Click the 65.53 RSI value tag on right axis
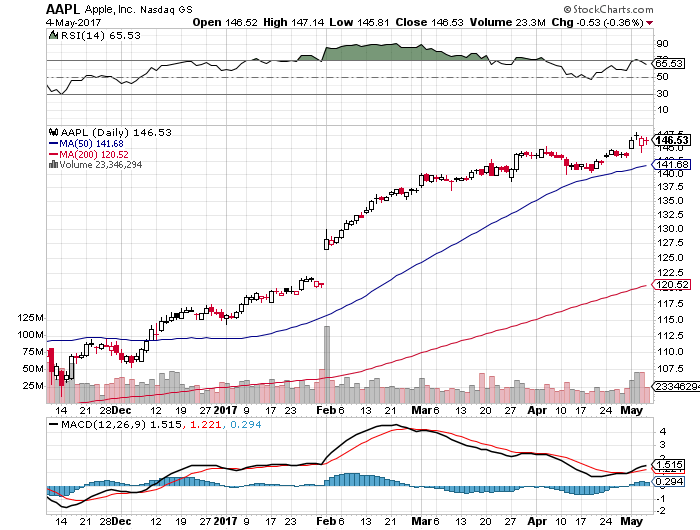Image resolution: width=700 pixels, height=530 pixels. (669, 63)
